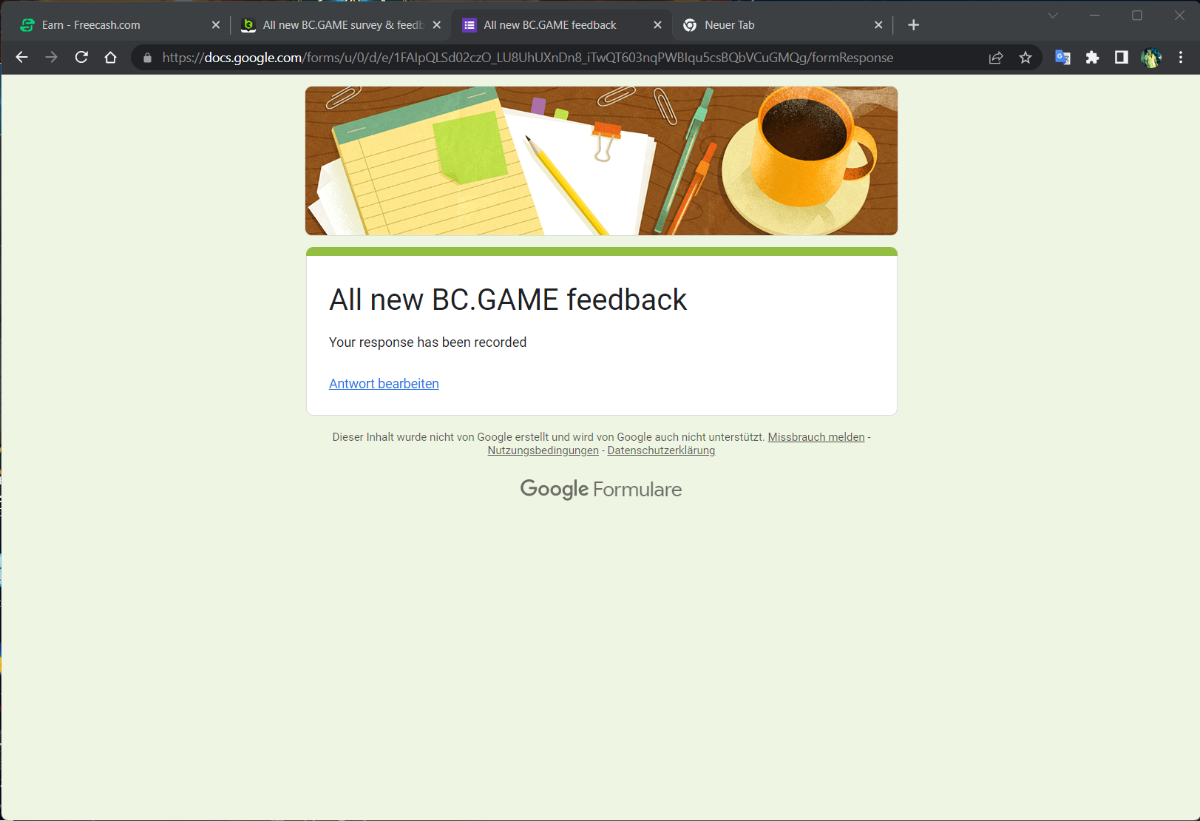Go to the browser home page

pyautogui.click(x=111, y=58)
